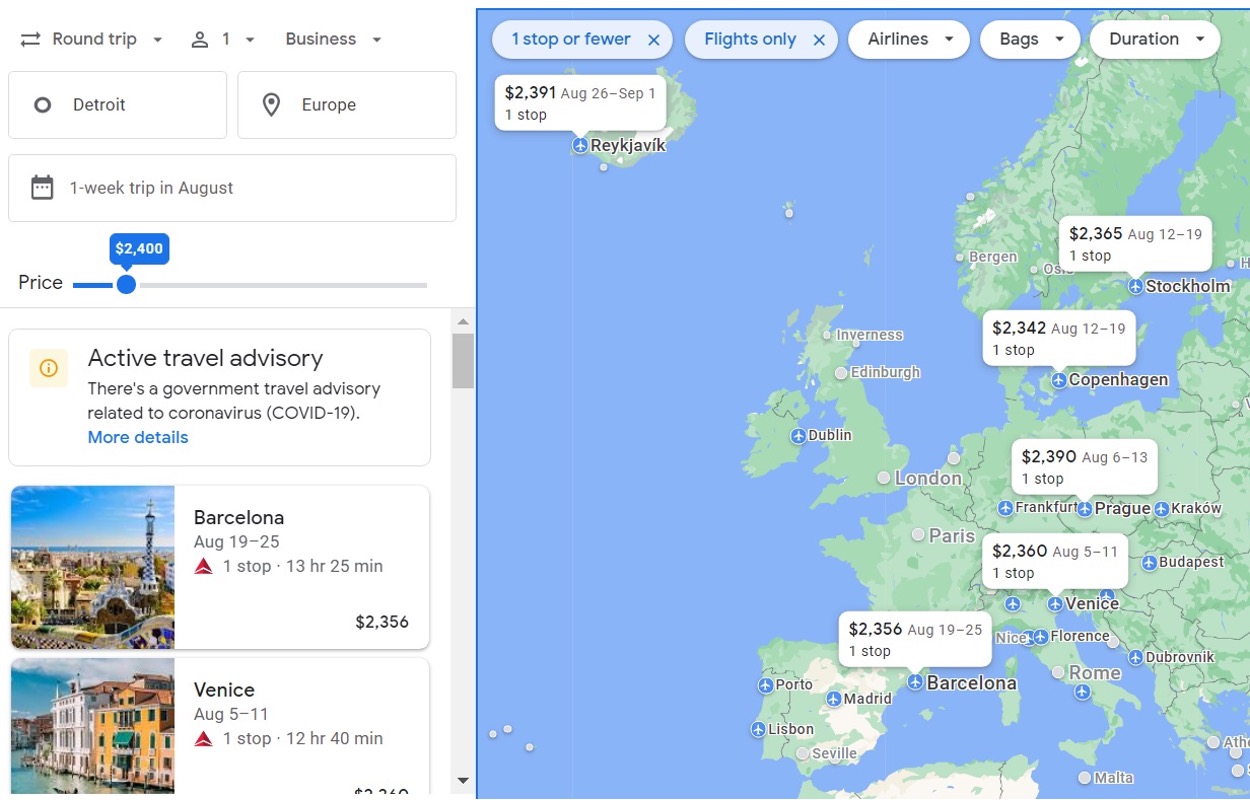Screen dimensions: 1250x800
Task: Click the Stockholm airport pin
Action: click(x=1135, y=287)
